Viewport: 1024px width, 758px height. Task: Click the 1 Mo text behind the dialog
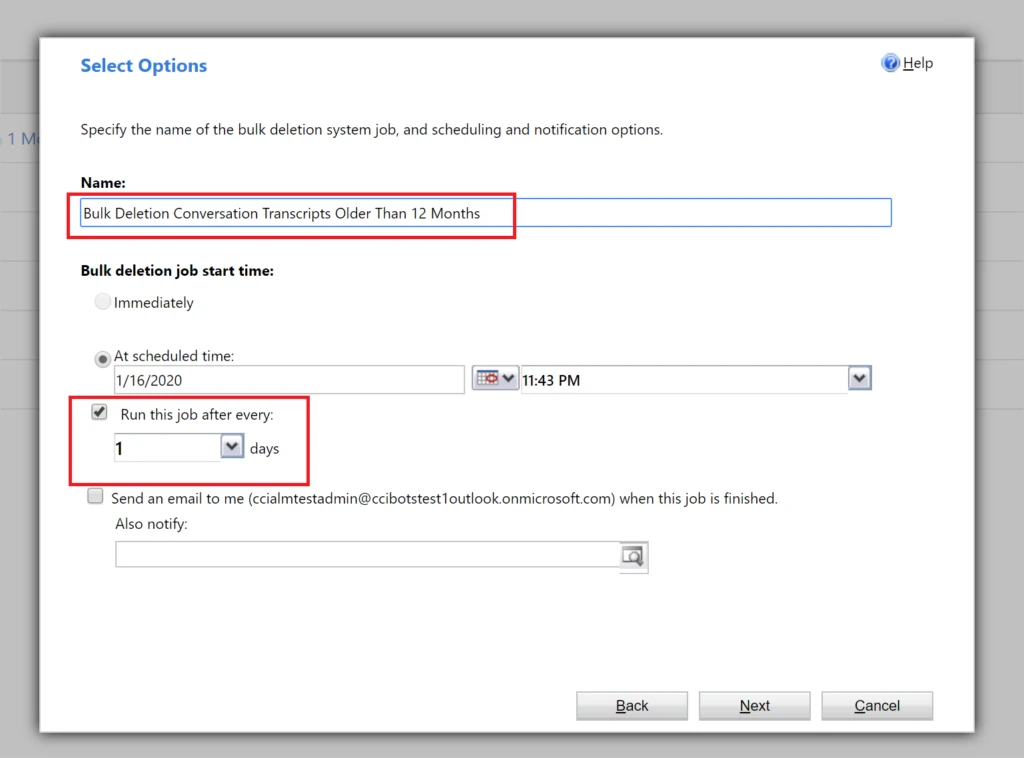coord(18,139)
